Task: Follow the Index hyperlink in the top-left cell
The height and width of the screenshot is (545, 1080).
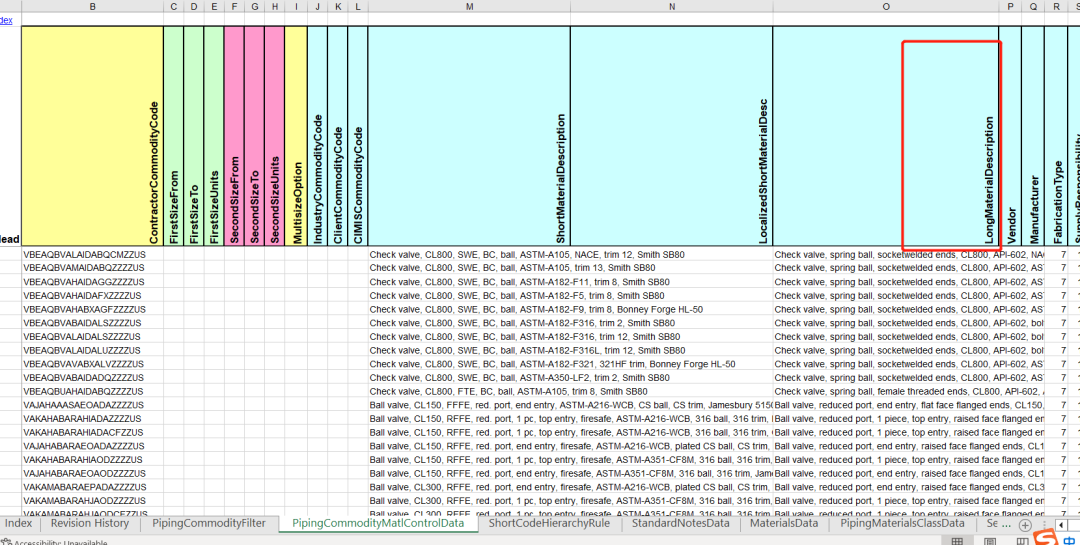Action: 6,20
